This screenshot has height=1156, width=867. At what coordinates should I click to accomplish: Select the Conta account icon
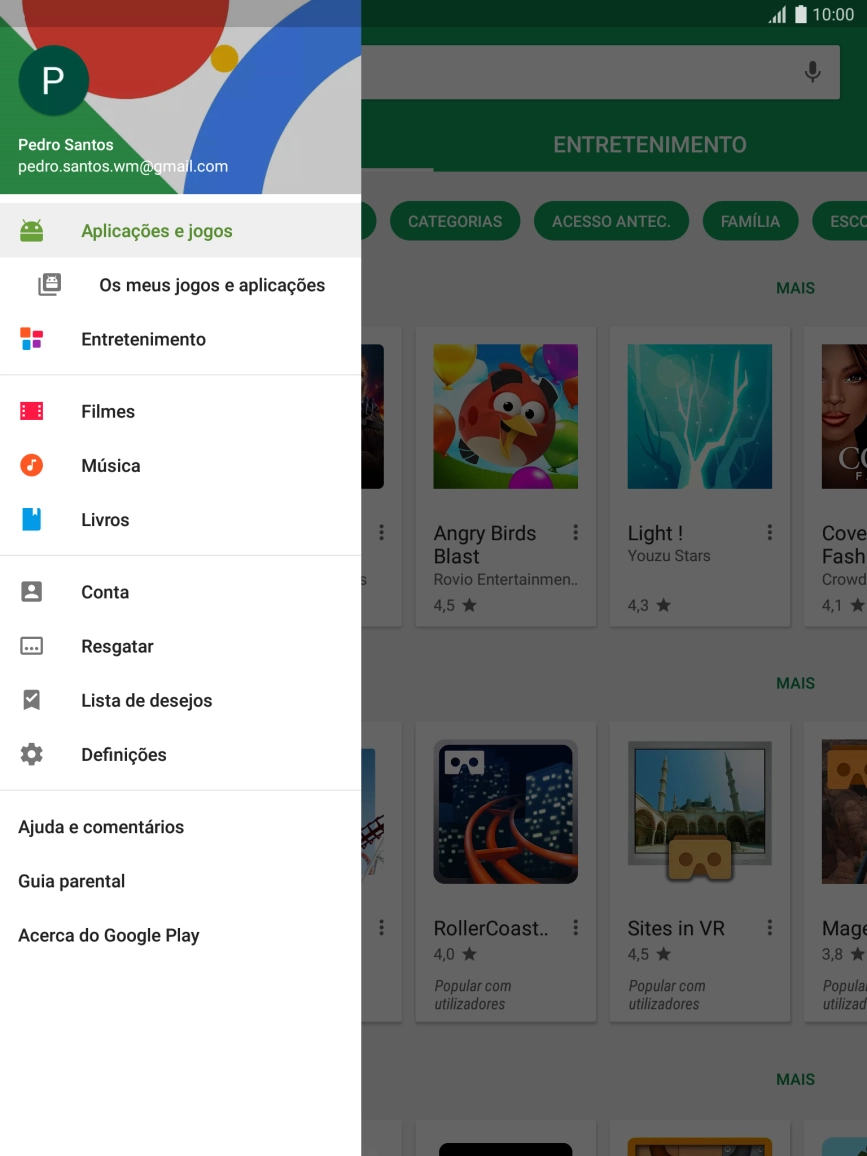[31, 592]
